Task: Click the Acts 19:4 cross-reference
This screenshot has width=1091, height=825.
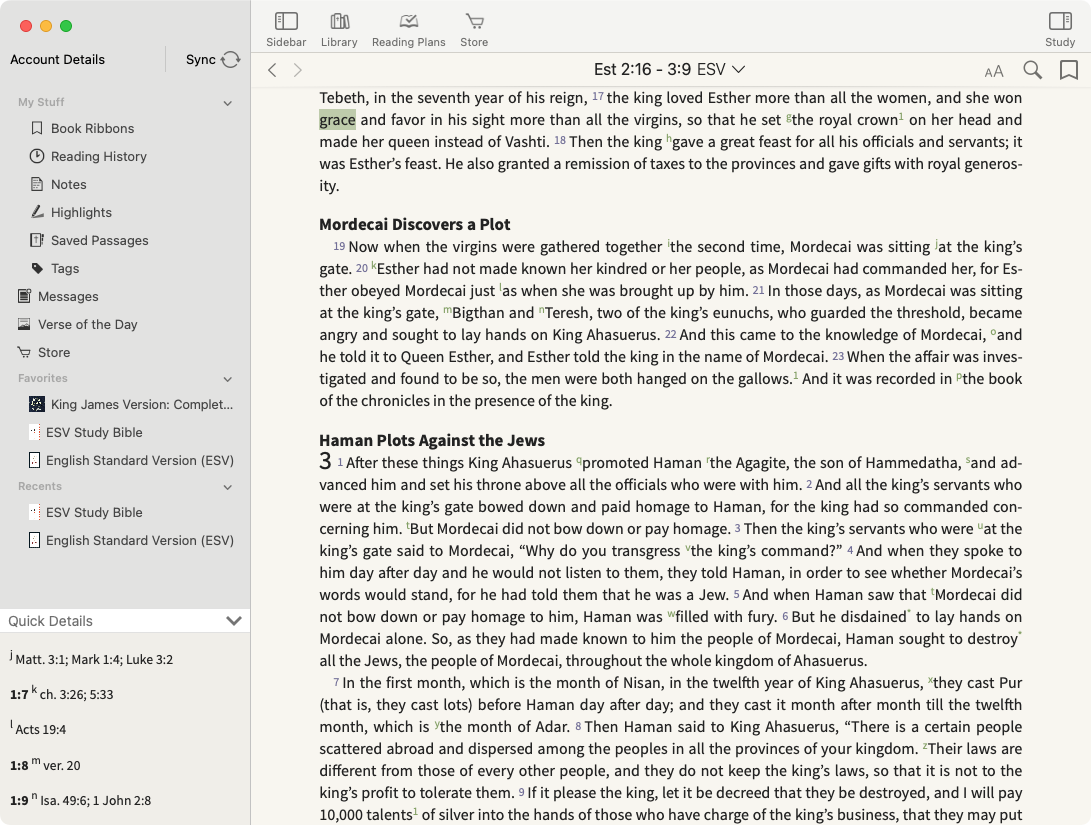Action: tap(40, 730)
